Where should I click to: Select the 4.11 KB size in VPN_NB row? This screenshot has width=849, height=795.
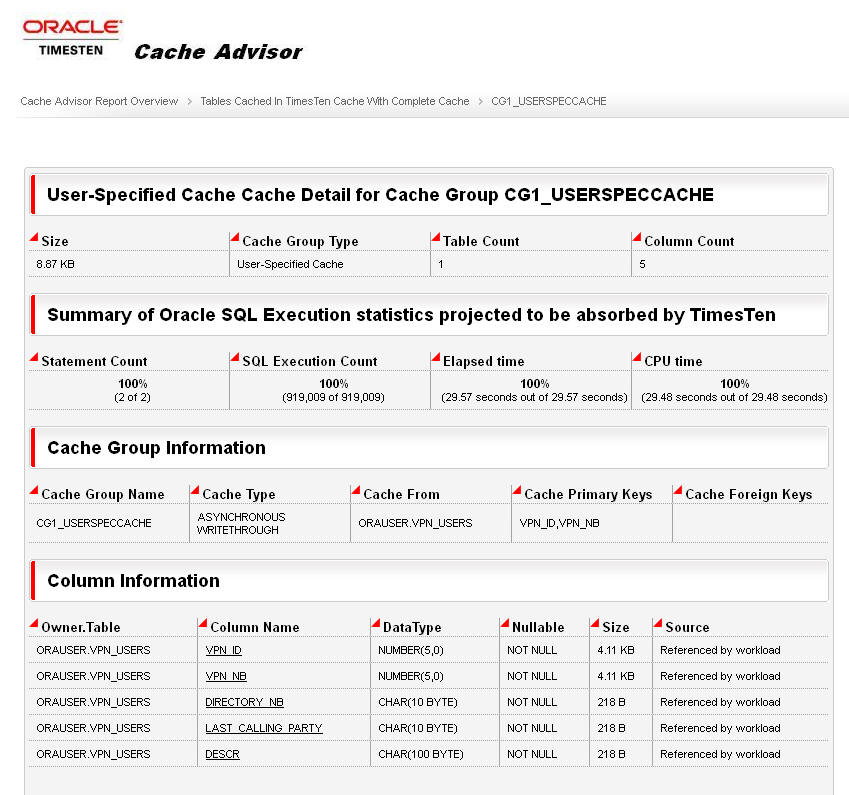616,676
